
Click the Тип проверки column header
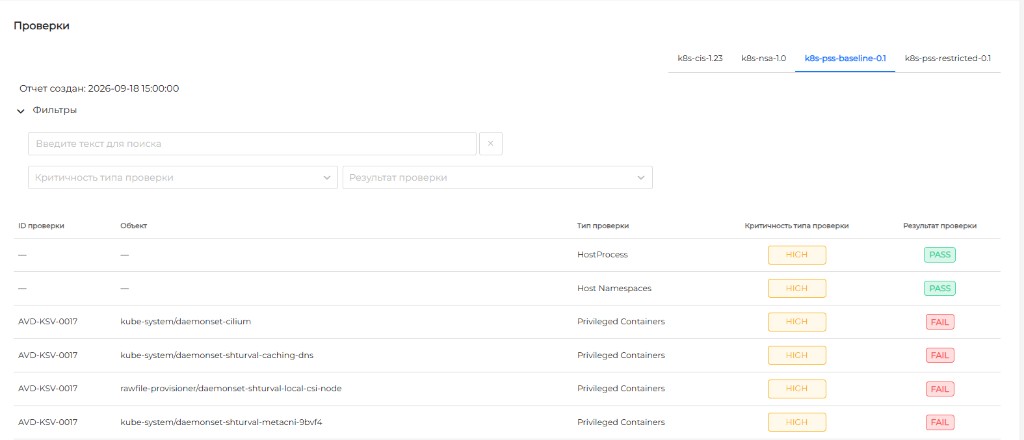[x=603, y=226]
